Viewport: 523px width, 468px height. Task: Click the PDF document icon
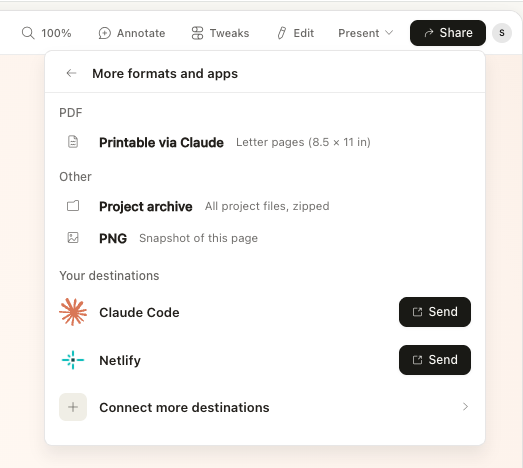pos(73,142)
